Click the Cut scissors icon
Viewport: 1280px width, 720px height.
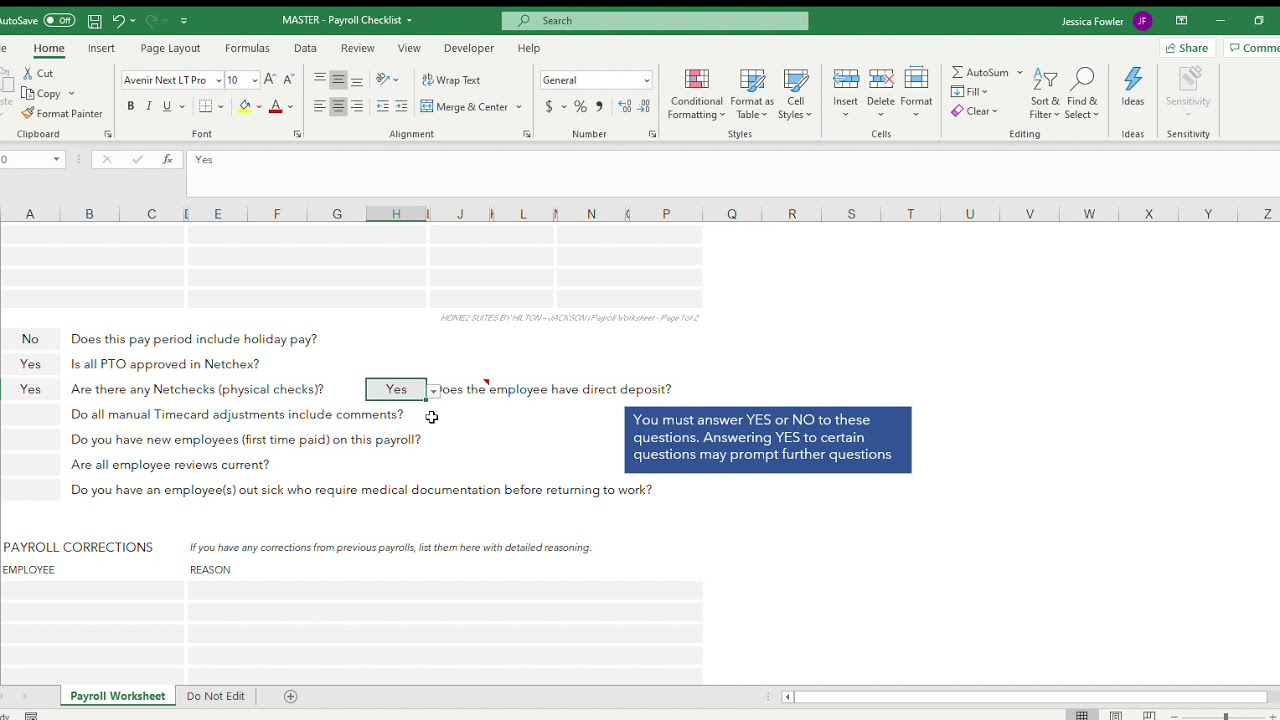coord(28,73)
